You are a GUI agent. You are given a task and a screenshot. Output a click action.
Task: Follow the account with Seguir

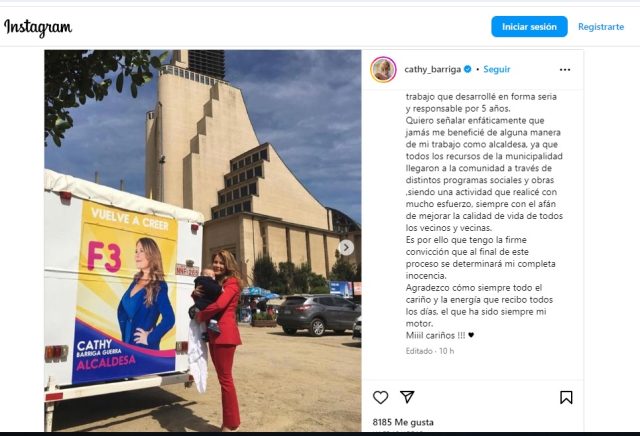click(497, 69)
